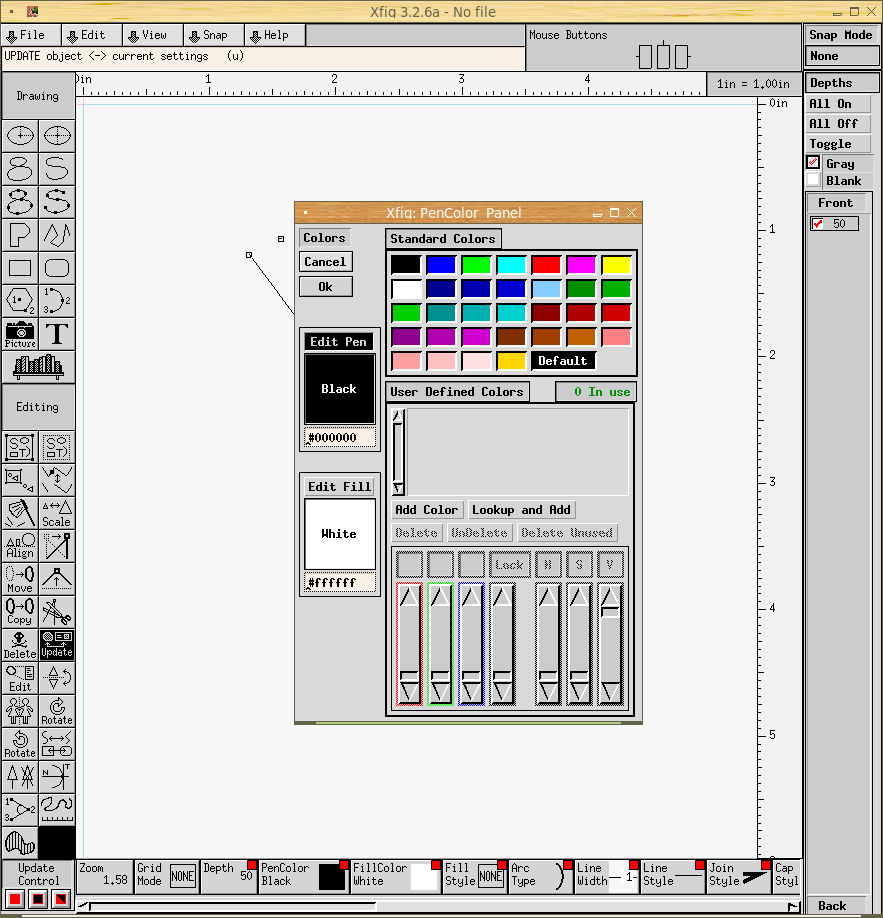Open the File menu

(x=31, y=35)
